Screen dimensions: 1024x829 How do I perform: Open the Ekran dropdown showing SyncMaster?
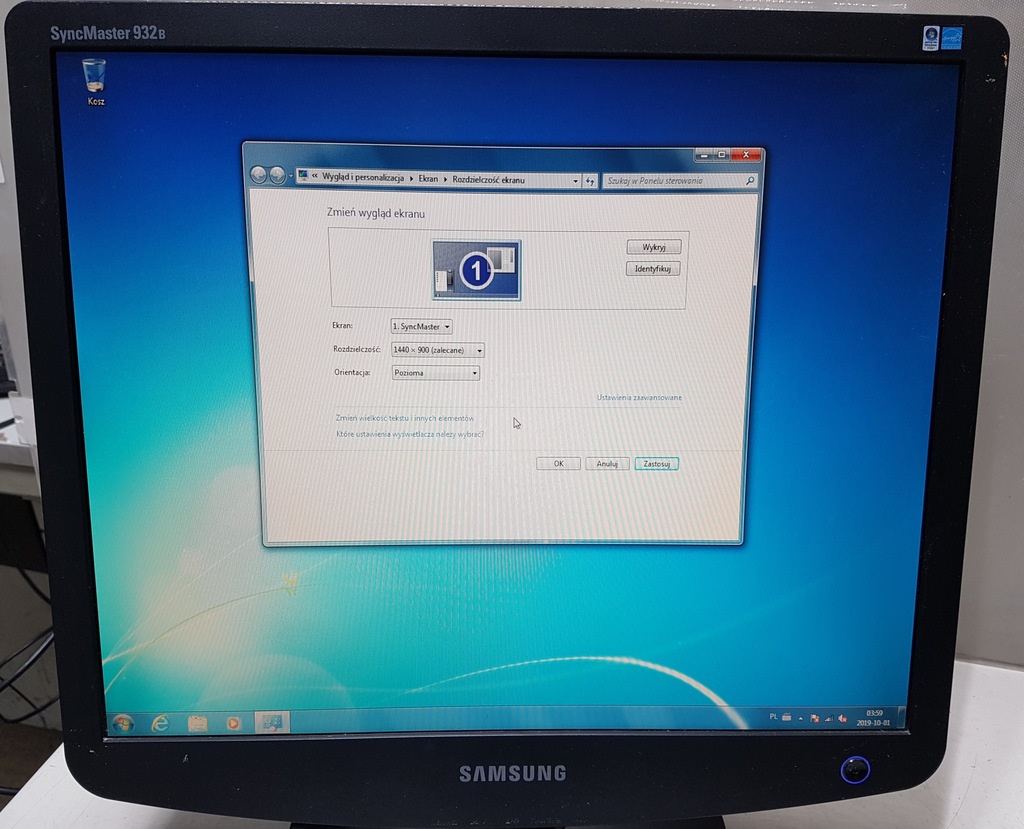click(421, 327)
